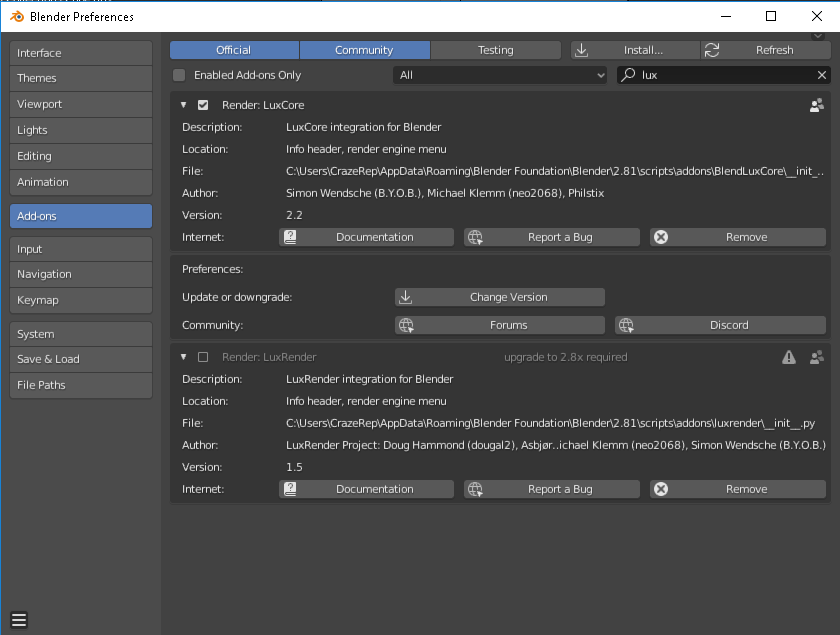This screenshot has height=635, width=840.
Task: Enable the Enabled Add-ons Only checkbox
Action: pos(179,75)
